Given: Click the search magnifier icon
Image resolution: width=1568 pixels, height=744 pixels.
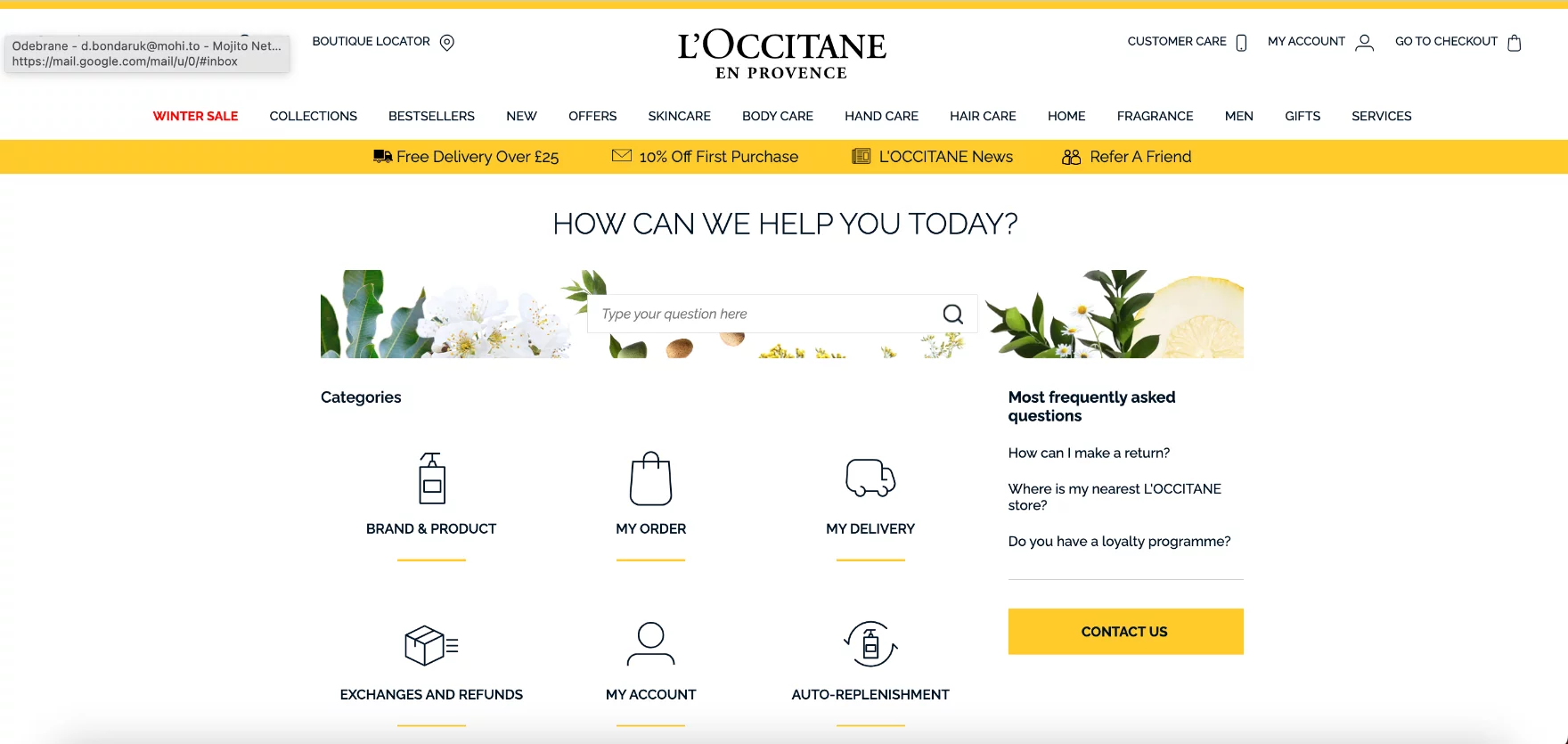Looking at the screenshot, I should pos(952,314).
